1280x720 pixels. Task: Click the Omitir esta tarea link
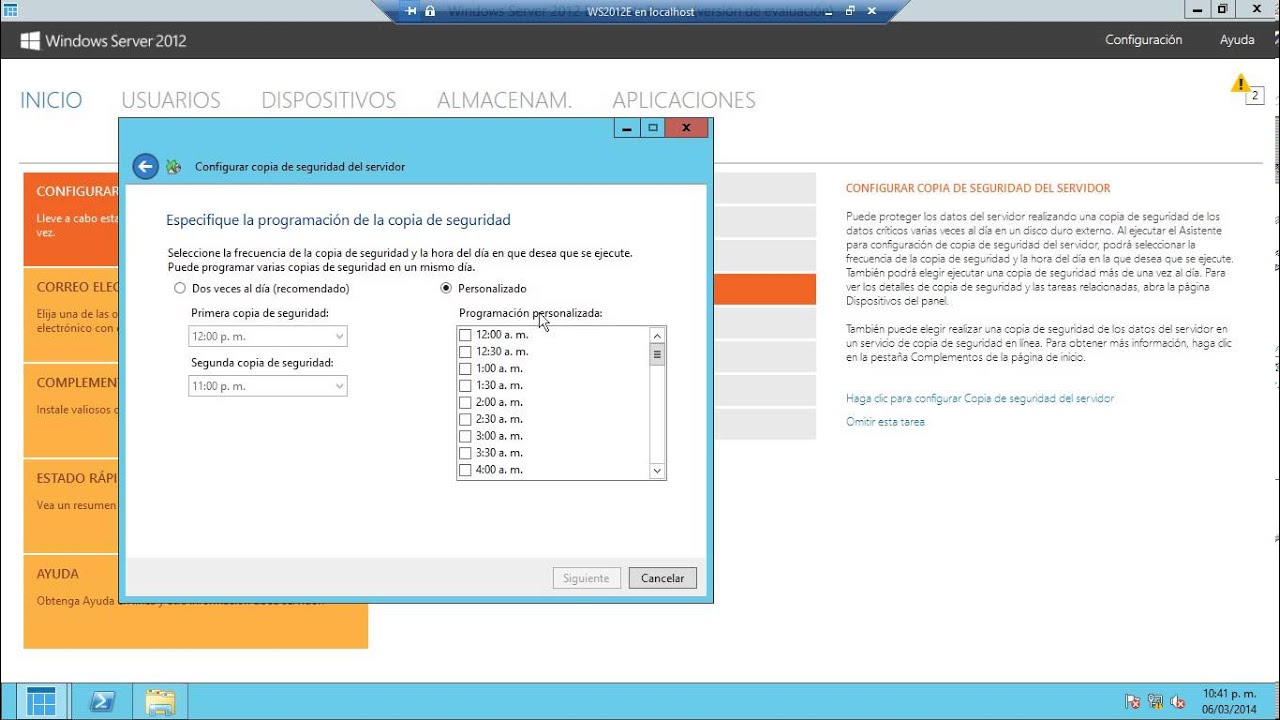coord(885,422)
